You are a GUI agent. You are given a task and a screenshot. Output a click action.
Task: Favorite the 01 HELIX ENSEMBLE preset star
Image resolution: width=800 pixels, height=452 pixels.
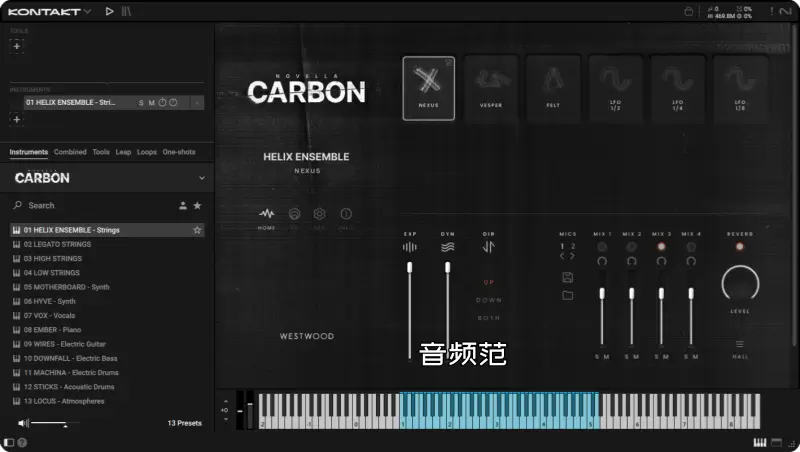[197, 230]
